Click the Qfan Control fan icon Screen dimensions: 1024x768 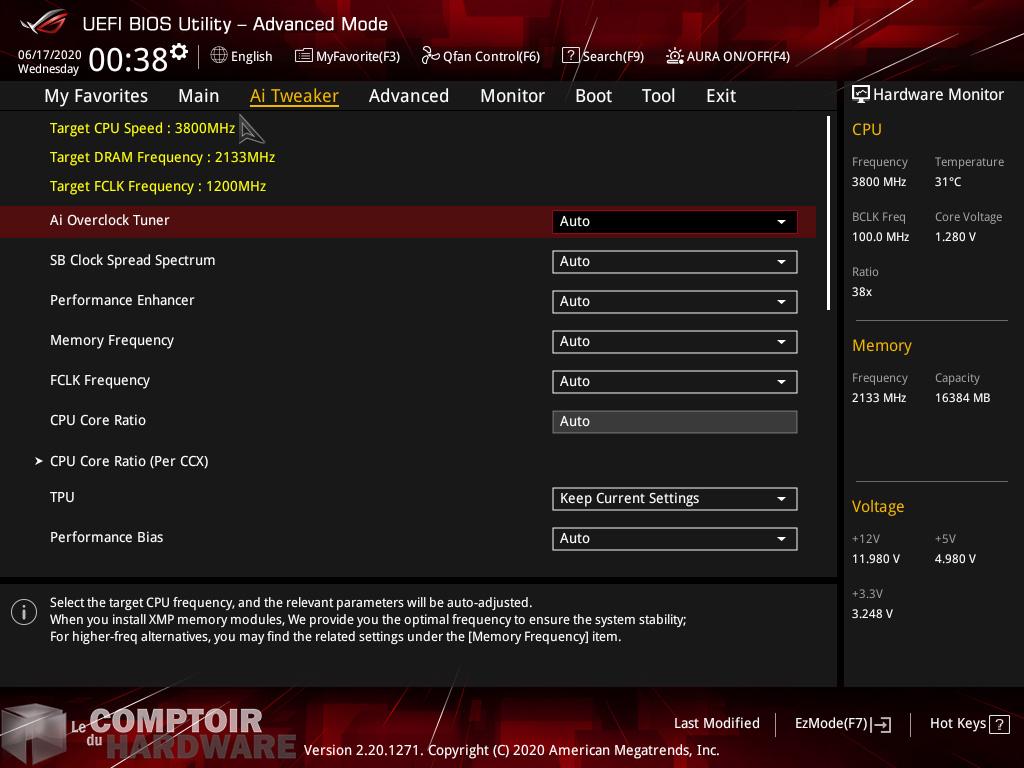point(430,56)
